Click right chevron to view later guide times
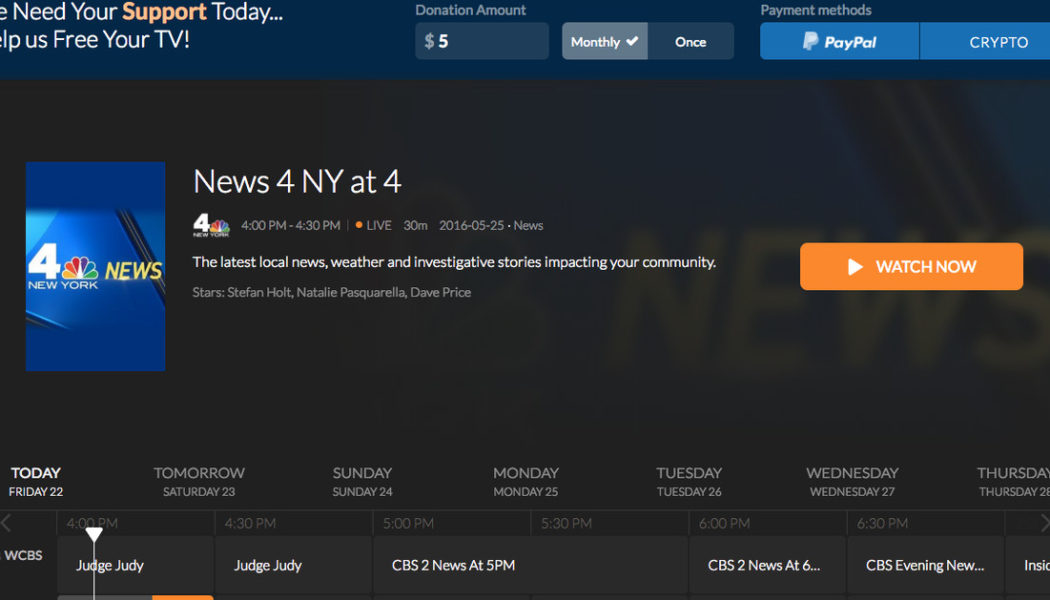 (x=1043, y=522)
